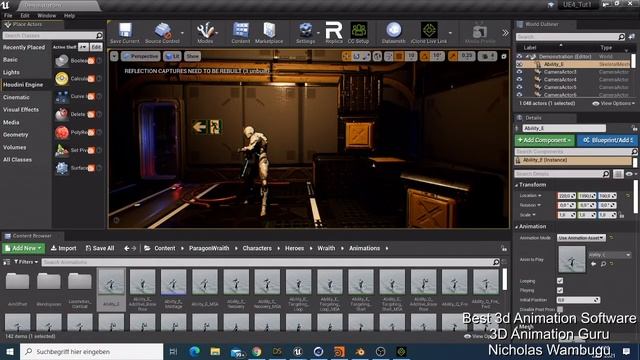Open Google Chrome from the taskbar
The image size is (640, 360).
pyautogui.click(x=257, y=351)
